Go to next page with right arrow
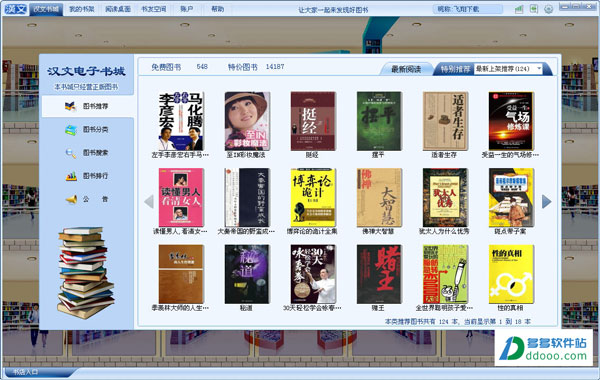 [x=546, y=201]
